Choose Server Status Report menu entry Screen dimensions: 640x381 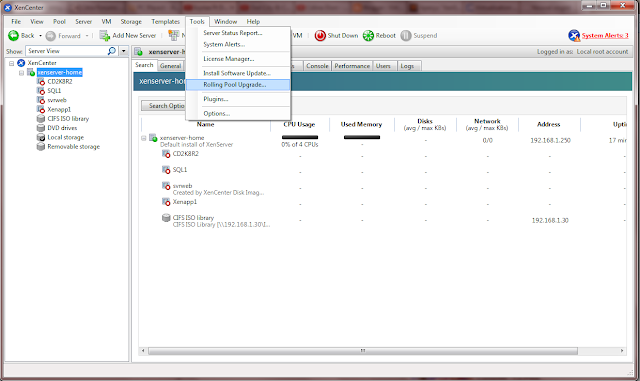[x=238, y=33]
